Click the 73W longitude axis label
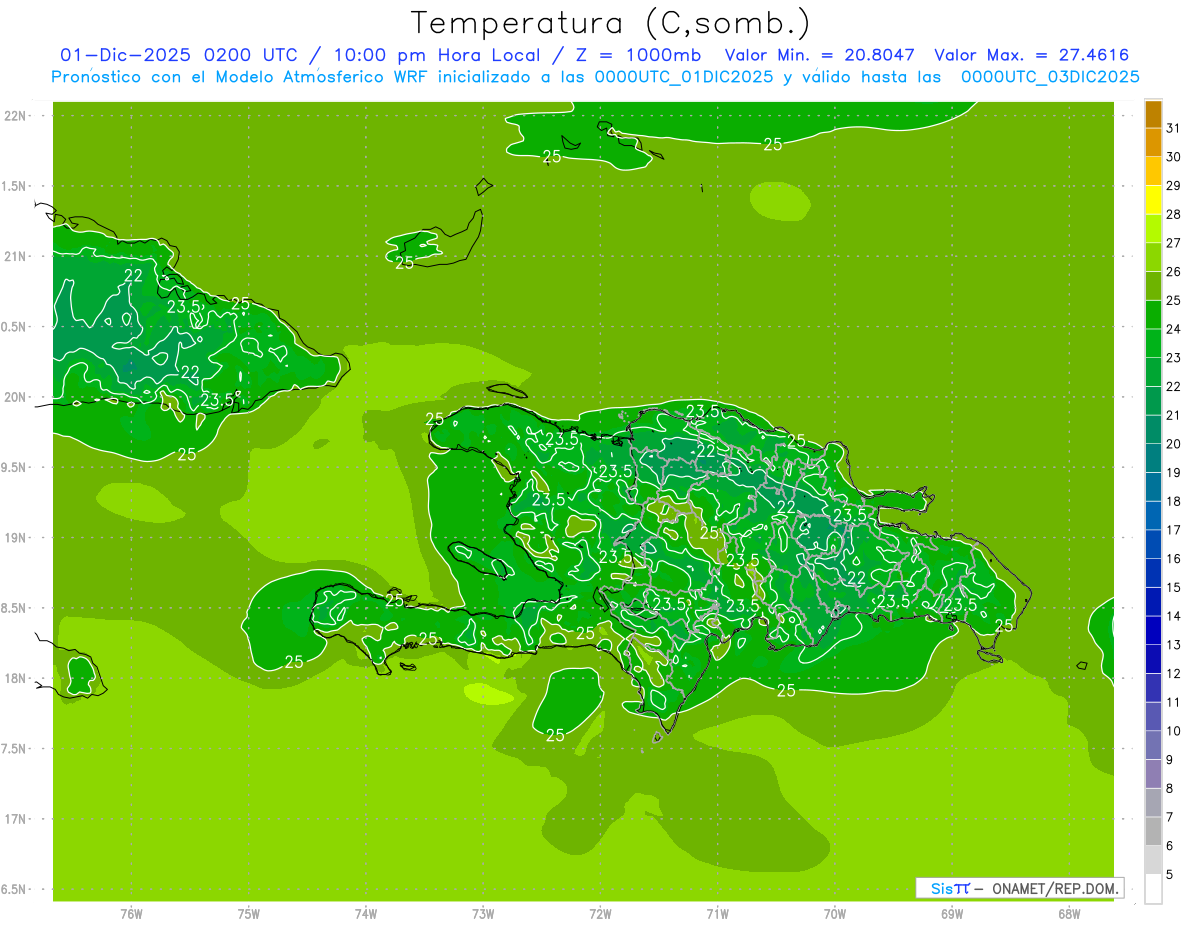 [x=483, y=914]
